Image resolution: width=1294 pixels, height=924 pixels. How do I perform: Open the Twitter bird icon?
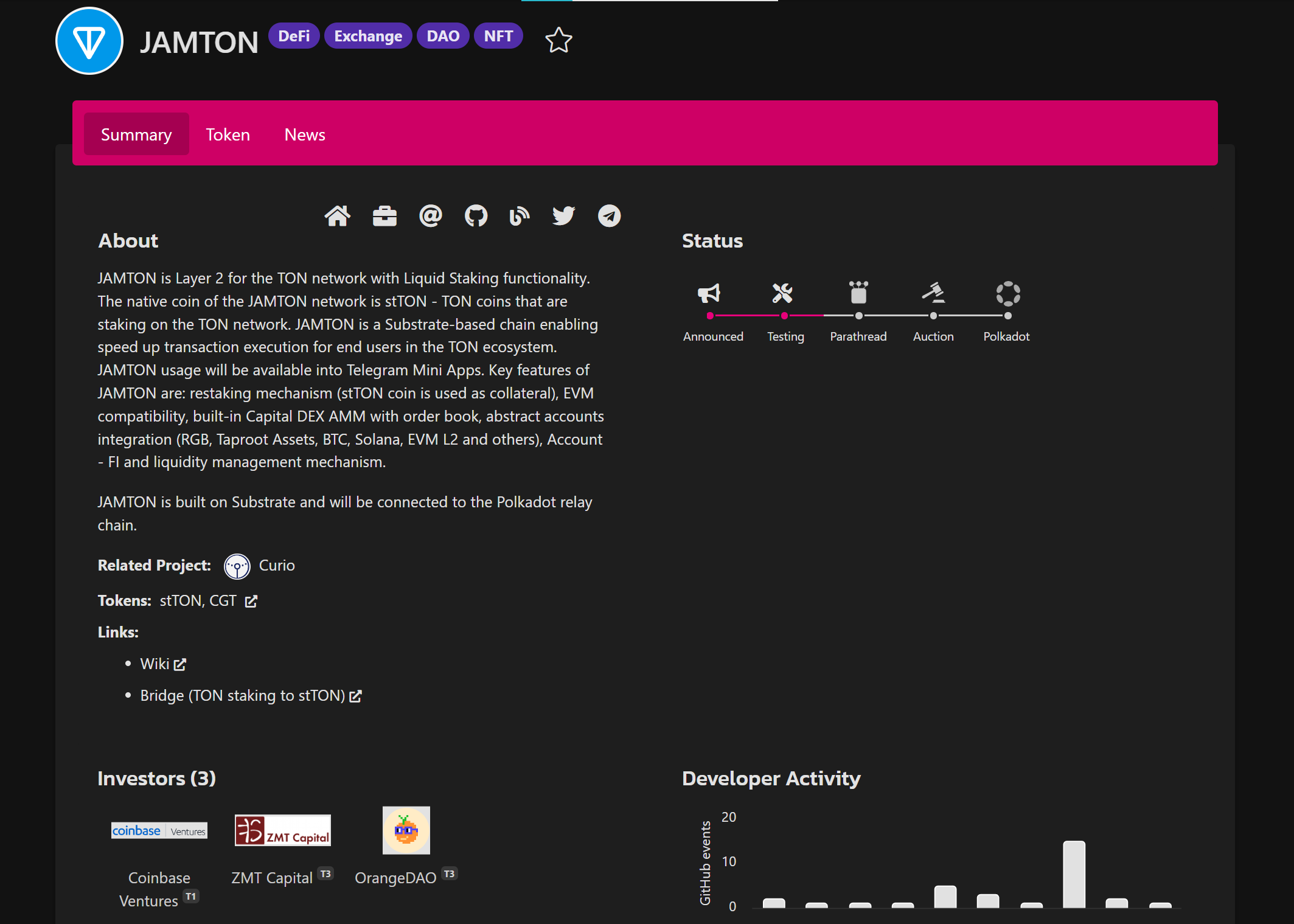tap(563, 215)
